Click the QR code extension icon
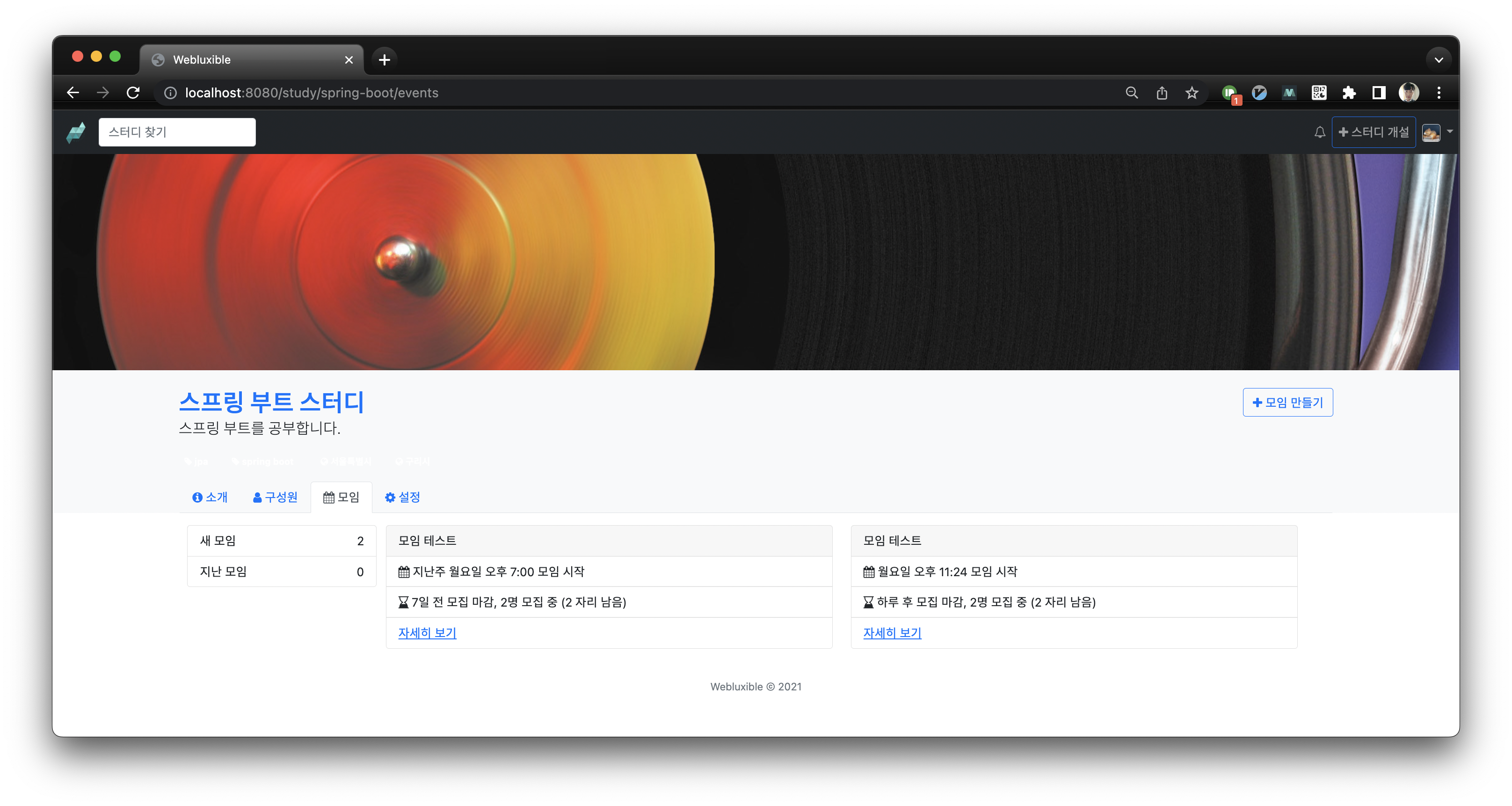 (x=1319, y=93)
